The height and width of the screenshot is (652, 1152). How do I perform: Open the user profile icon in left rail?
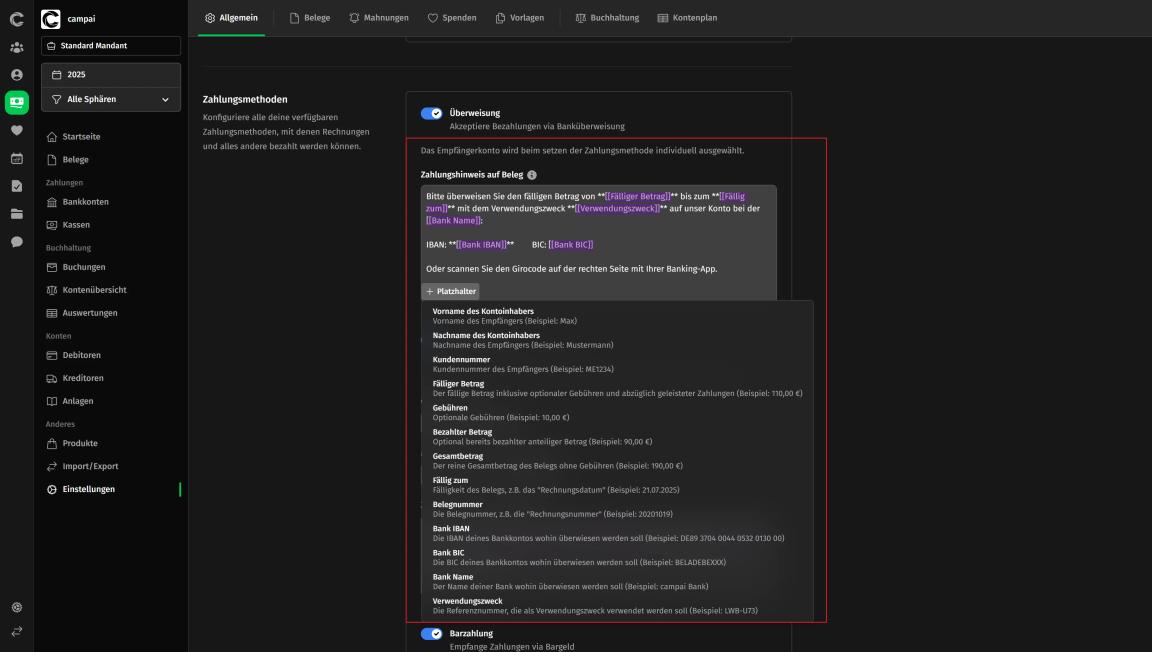[16, 75]
